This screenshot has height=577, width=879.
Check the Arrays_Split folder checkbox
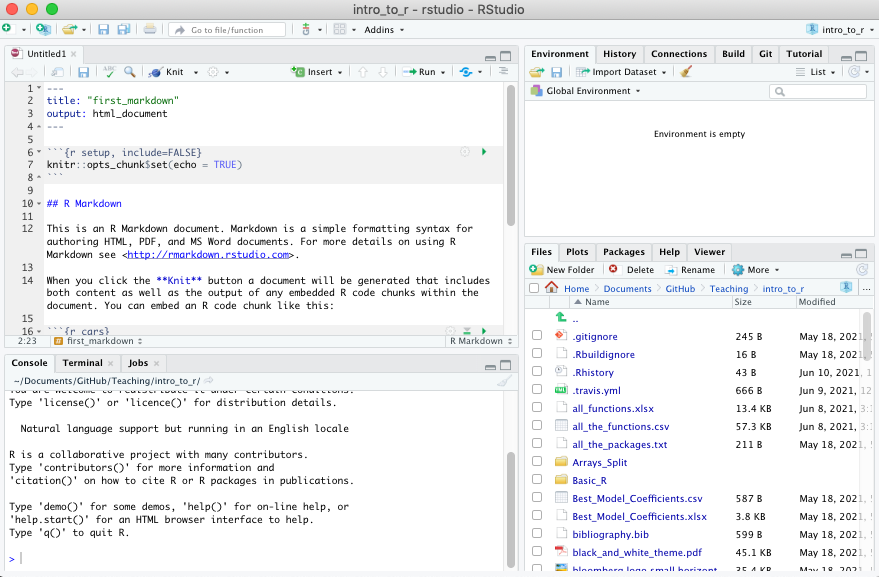537,461
